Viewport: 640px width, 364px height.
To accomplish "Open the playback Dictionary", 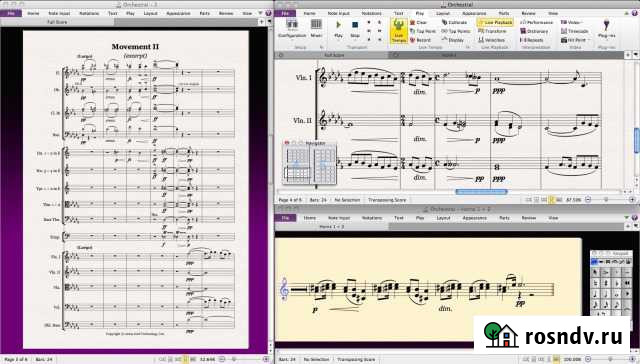I will 534,31.
